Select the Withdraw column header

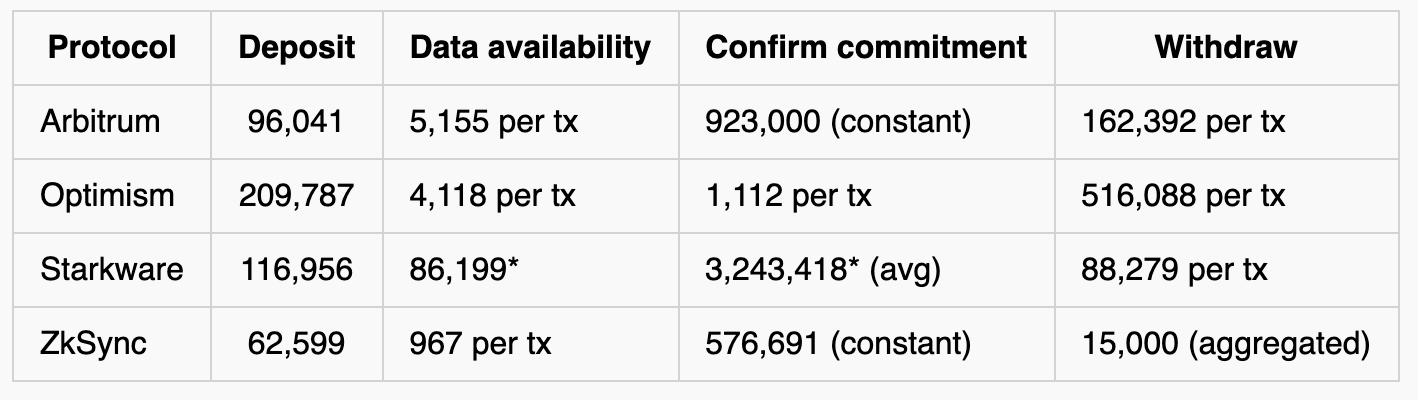1227,47
